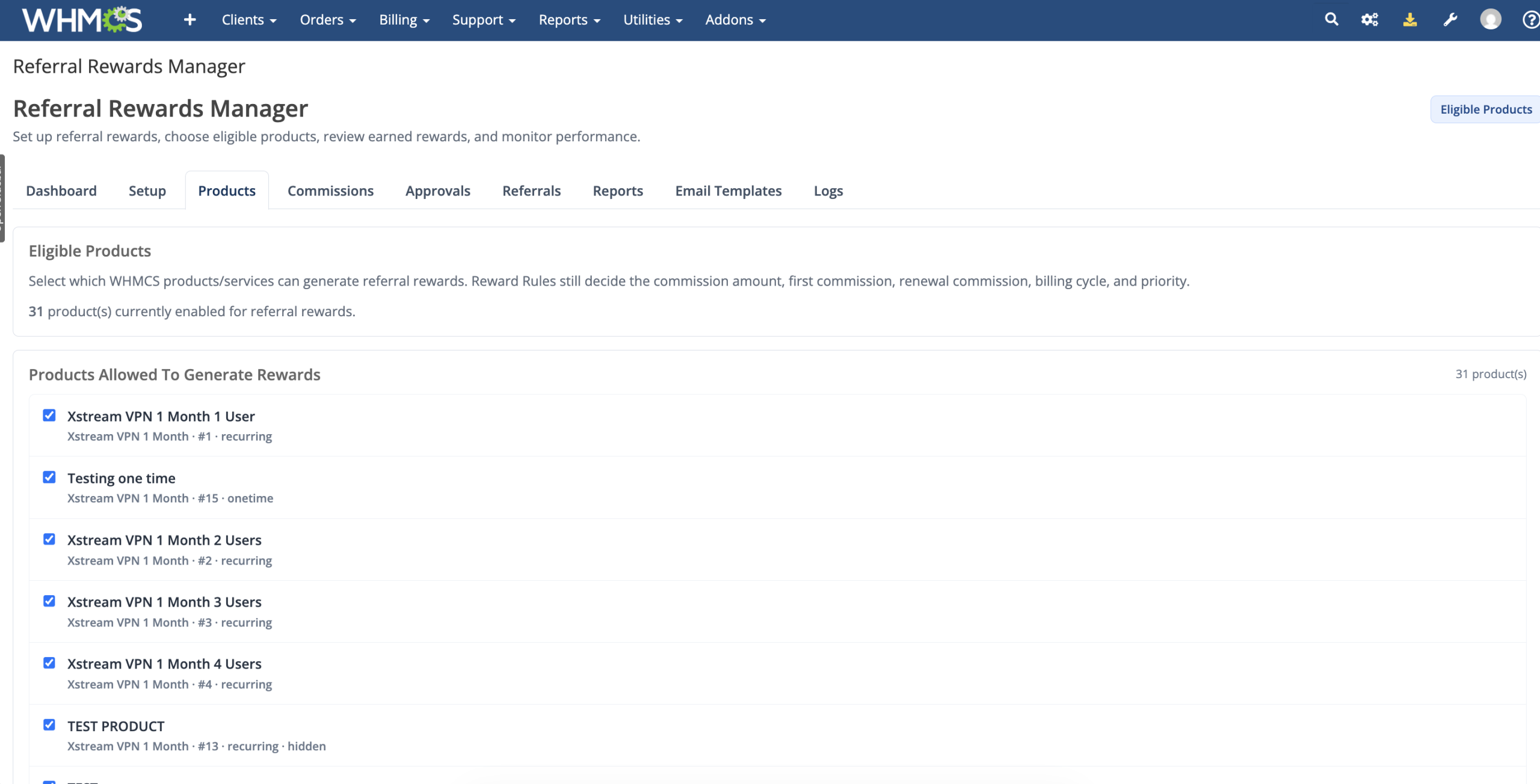1540x784 pixels.
Task: Click the Xstream VPN 1 Month 2 Users label
Action: point(164,540)
